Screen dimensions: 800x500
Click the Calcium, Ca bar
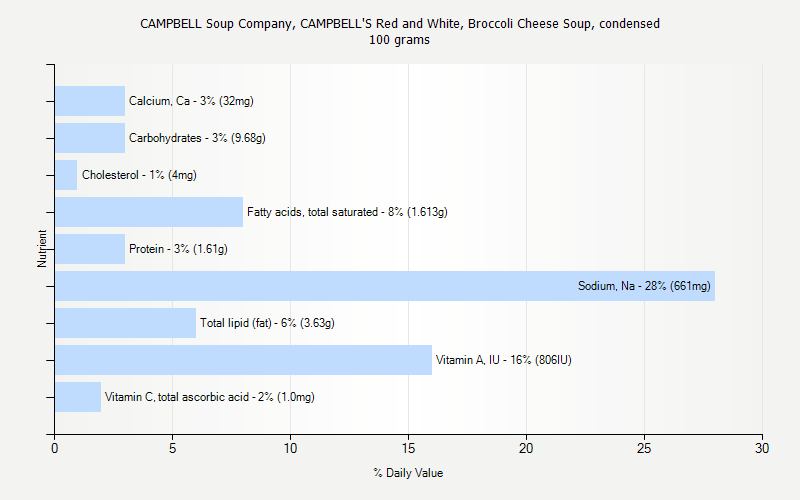pos(90,101)
